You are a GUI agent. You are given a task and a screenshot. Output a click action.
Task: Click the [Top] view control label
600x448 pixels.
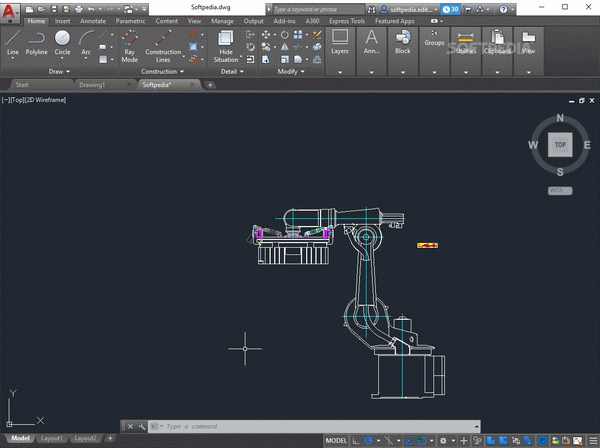[x=17, y=100]
